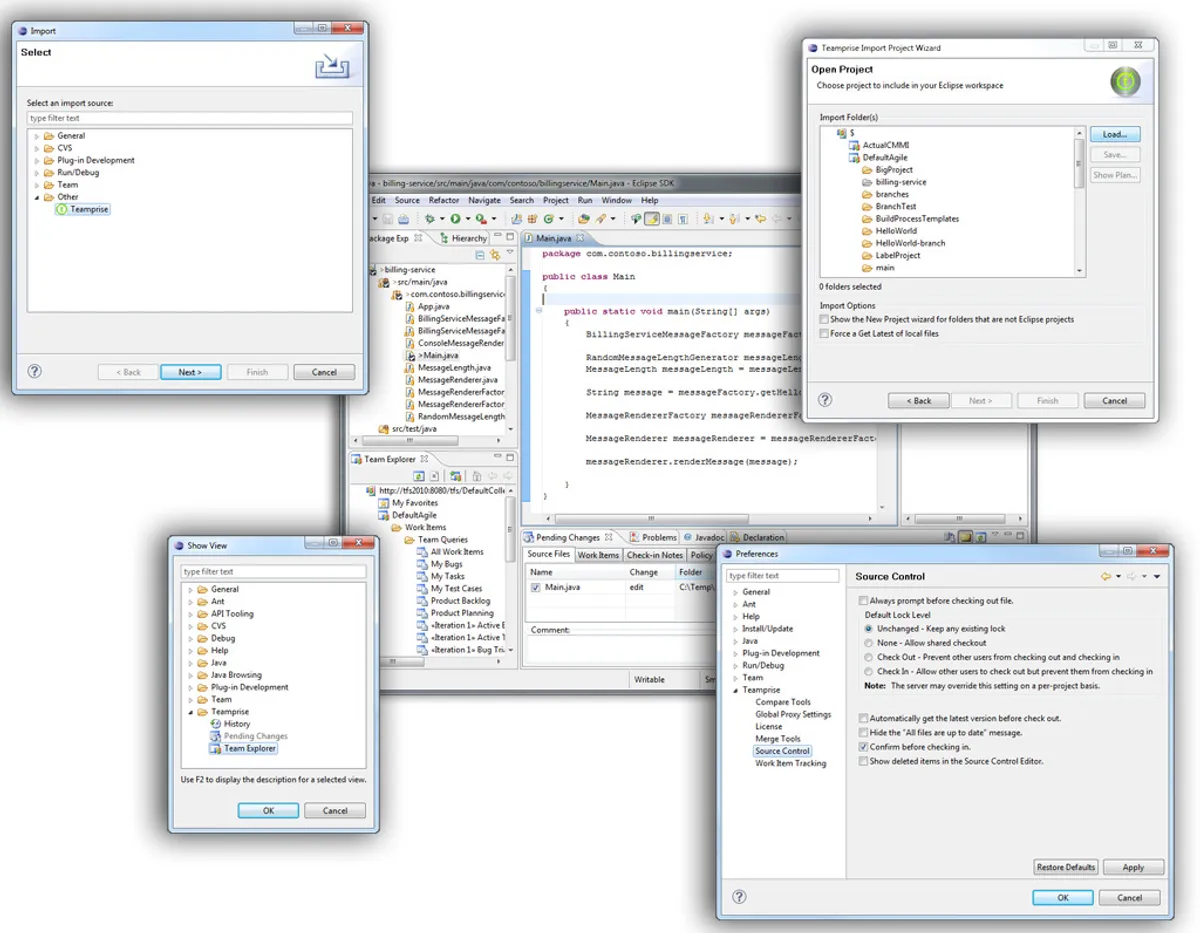1200x933 pixels.
Task: Click the Refresh icon in Team Explorer toolbar
Action: pos(419,476)
